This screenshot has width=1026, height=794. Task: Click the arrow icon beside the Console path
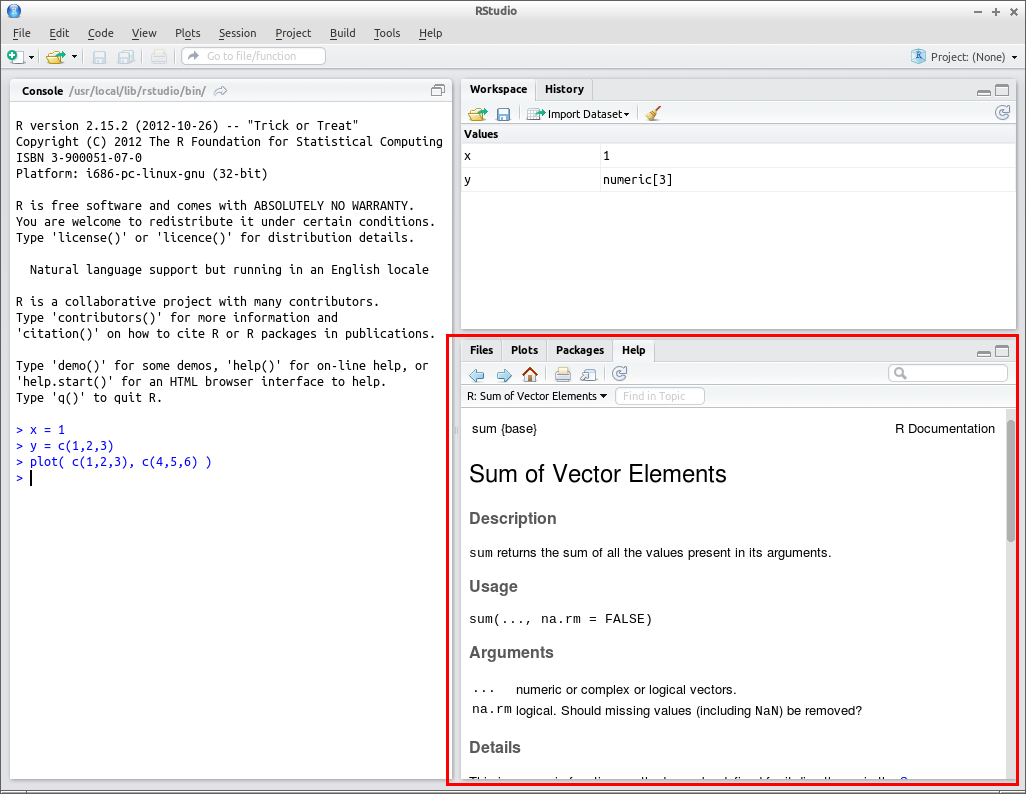pyautogui.click(x=221, y=91)
